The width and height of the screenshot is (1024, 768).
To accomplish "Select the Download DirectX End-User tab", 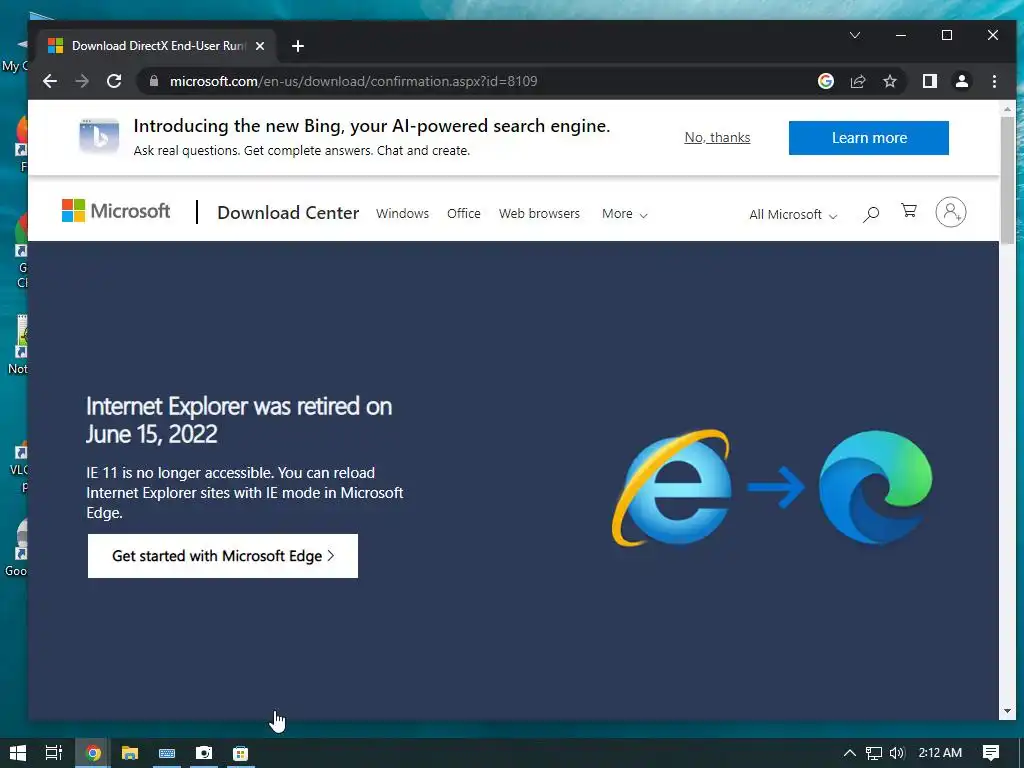I will (157, 46).
